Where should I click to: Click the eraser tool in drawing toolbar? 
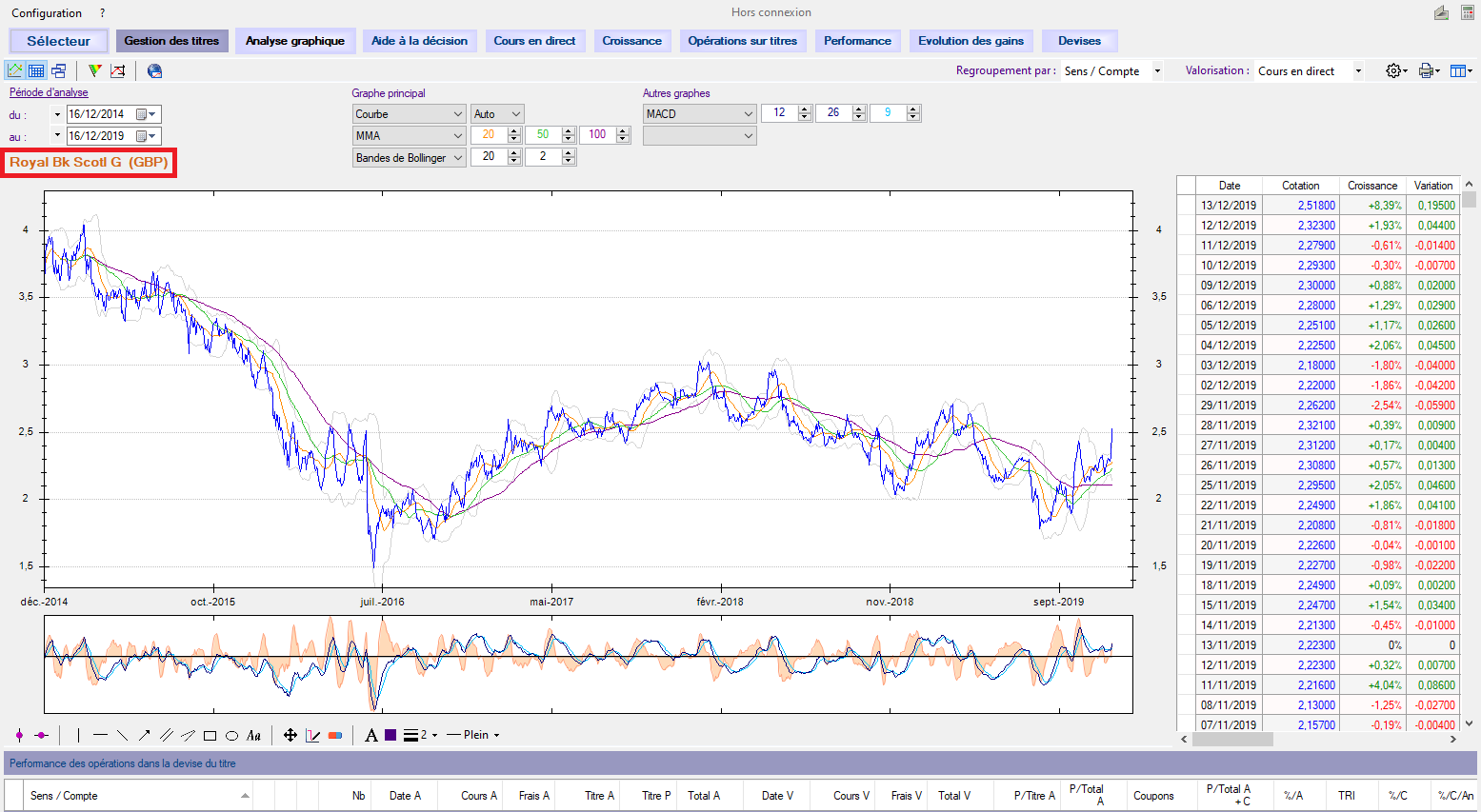pos(334,735)
